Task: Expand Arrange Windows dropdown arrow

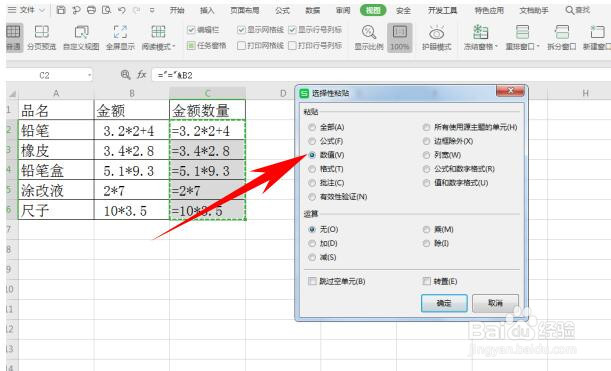Action: point(538,46)
